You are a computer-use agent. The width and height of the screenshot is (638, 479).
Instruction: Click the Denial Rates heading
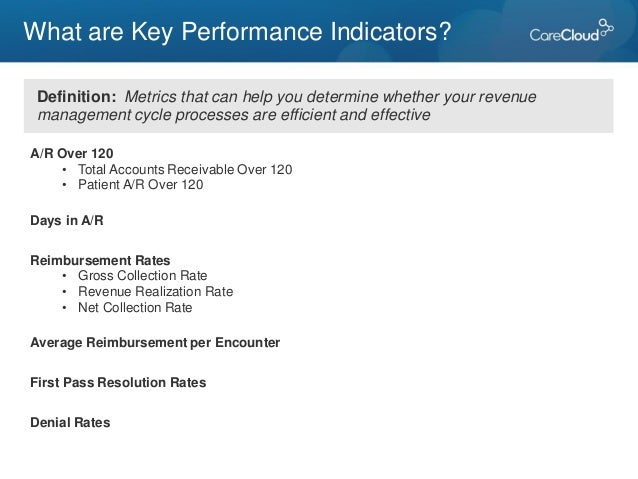(x=70, y=422)
